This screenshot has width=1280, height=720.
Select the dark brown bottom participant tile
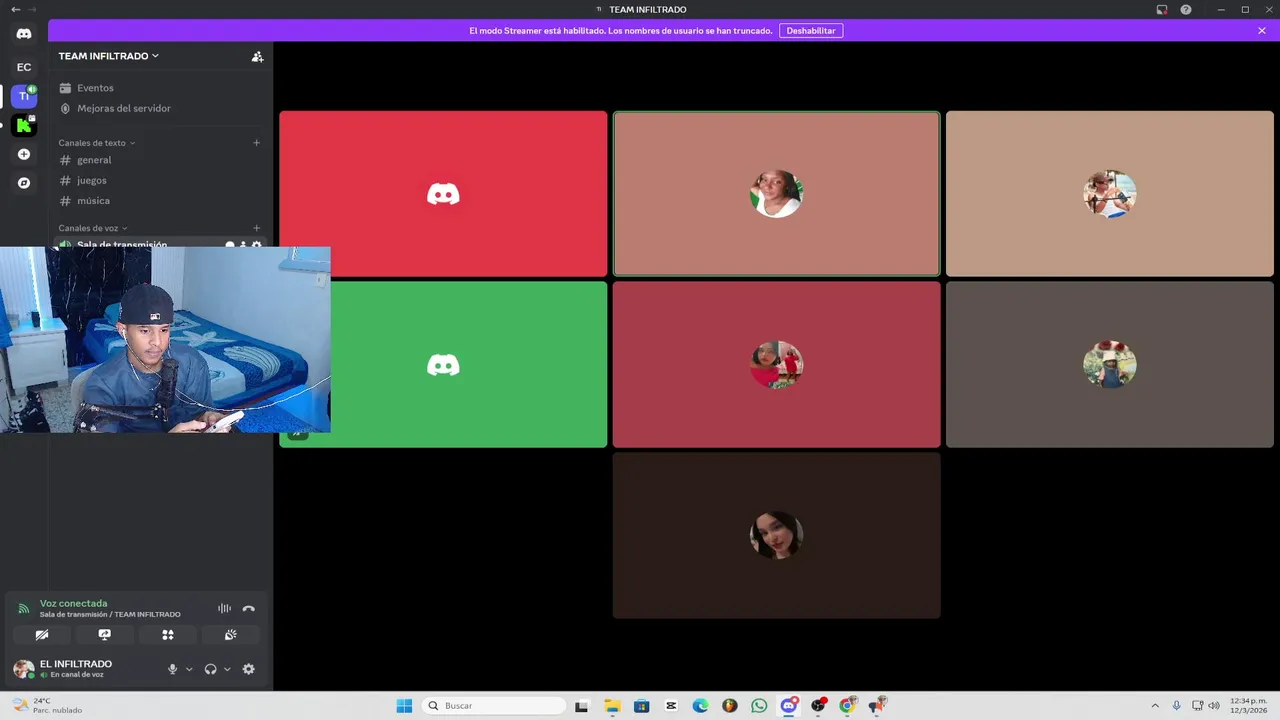(776, 535)
